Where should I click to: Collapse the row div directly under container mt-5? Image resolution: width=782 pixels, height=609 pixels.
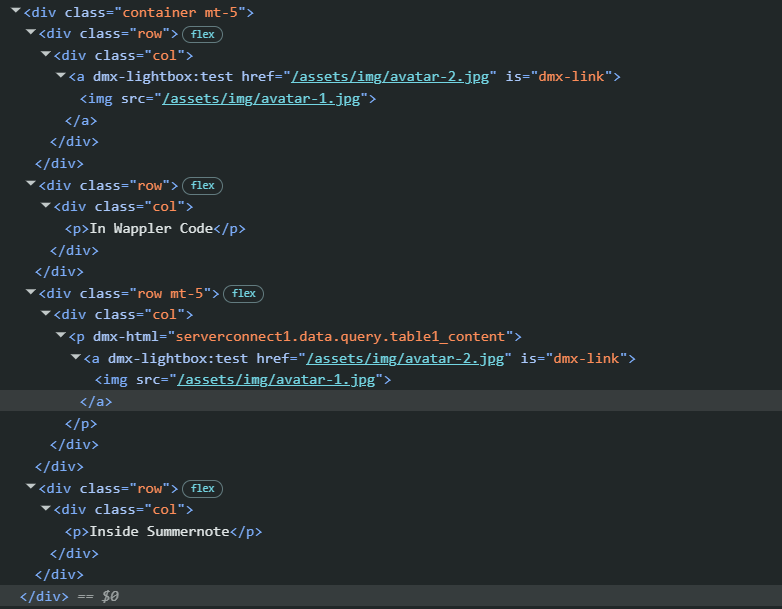(31, 32)
